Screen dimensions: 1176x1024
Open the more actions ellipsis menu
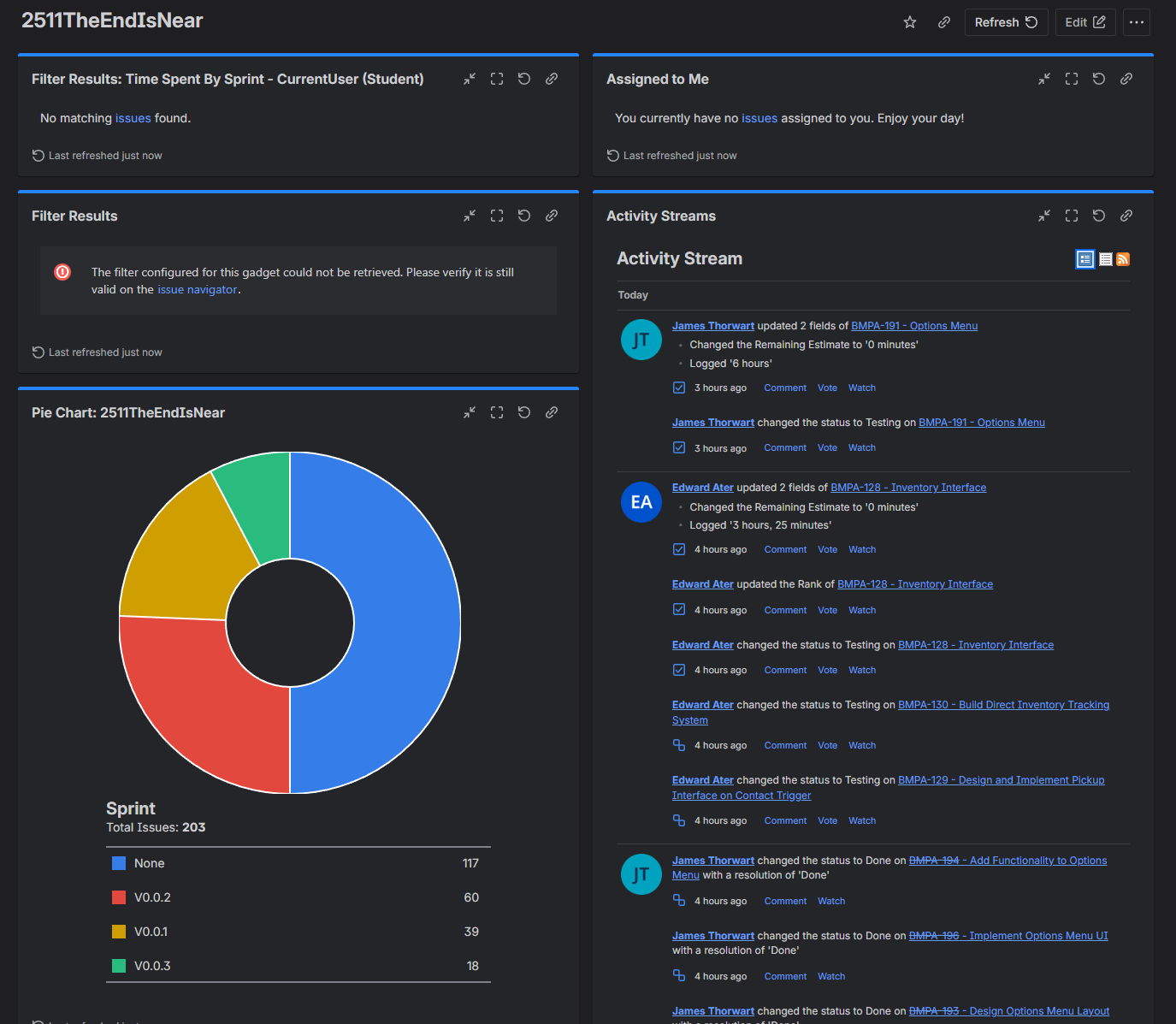[1137, 22]
